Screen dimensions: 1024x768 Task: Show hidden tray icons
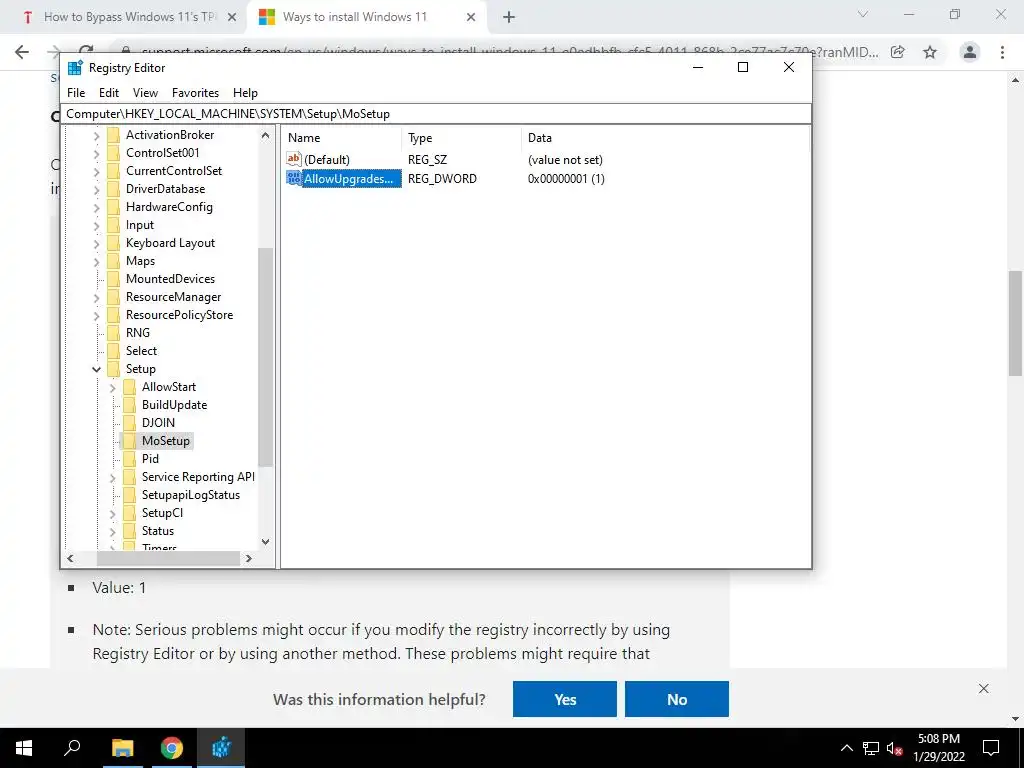click(x=846, y=748)
